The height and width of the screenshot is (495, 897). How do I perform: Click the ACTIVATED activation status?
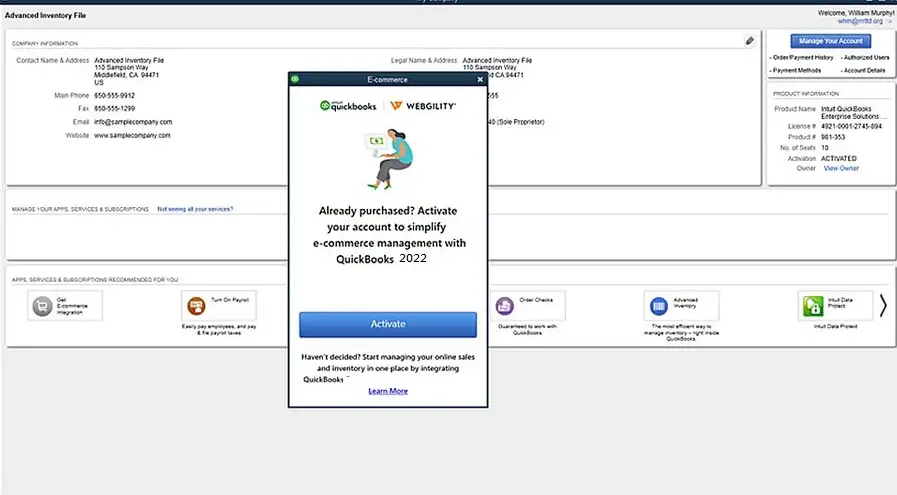coord(839,159)
